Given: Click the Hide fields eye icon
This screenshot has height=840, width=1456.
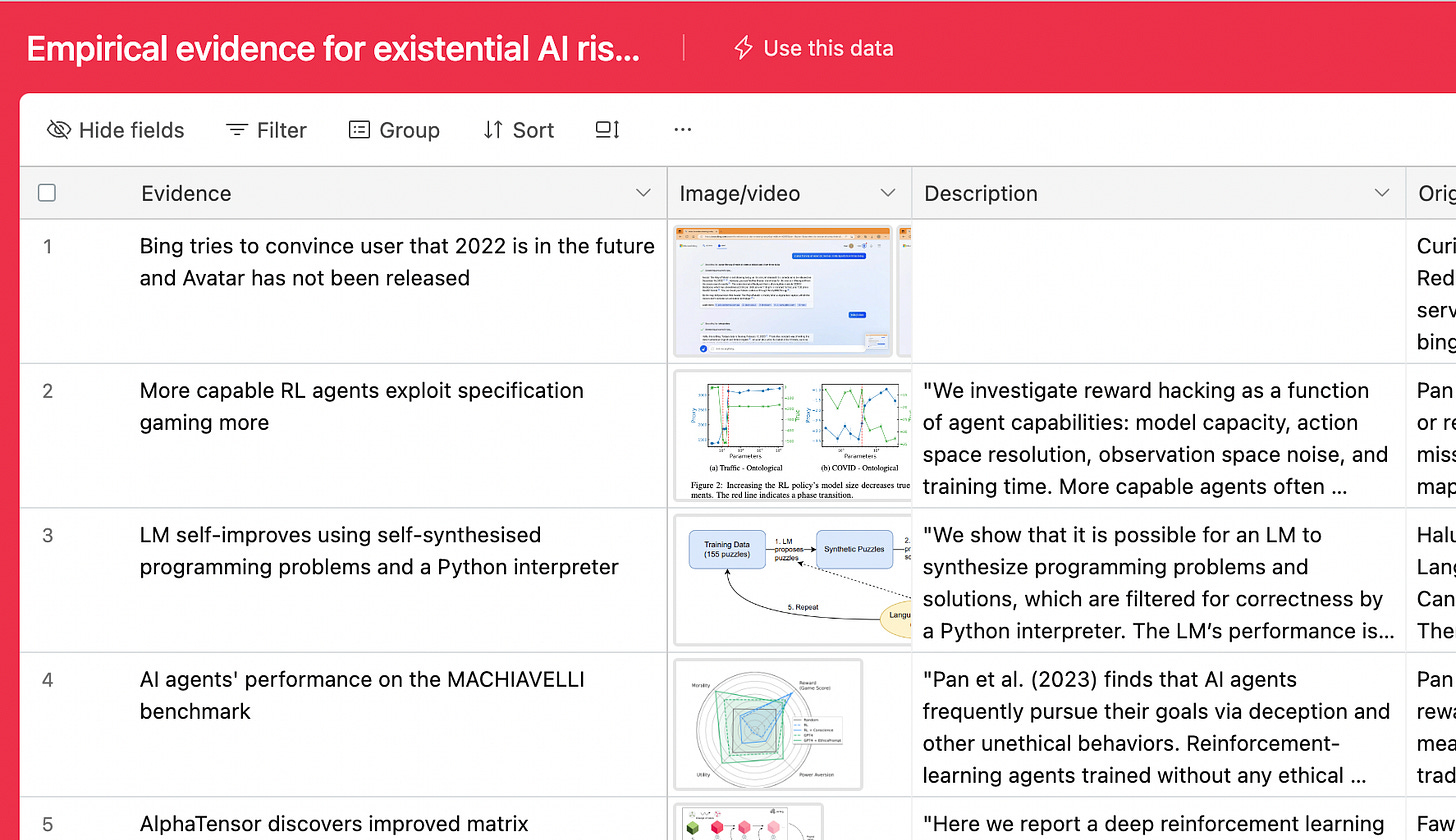Looking at the screenshot, I should pos(59,130).
